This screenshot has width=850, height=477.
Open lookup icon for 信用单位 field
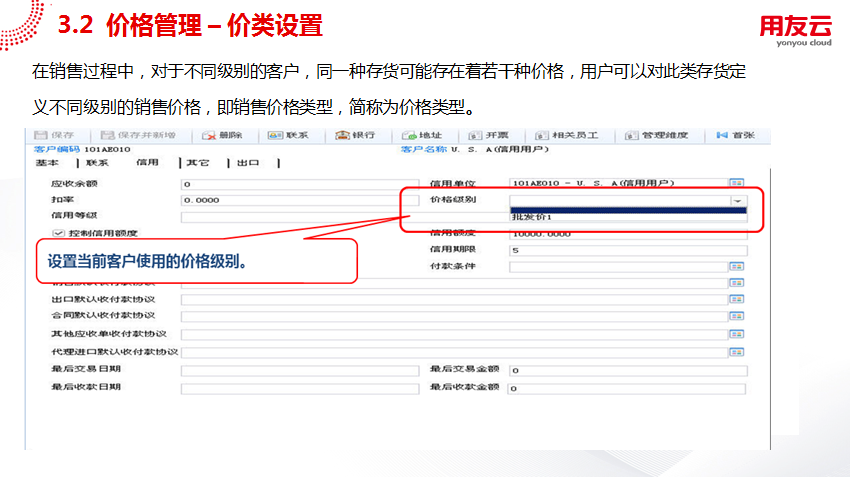pyautogui.click(x=737, y=183)
